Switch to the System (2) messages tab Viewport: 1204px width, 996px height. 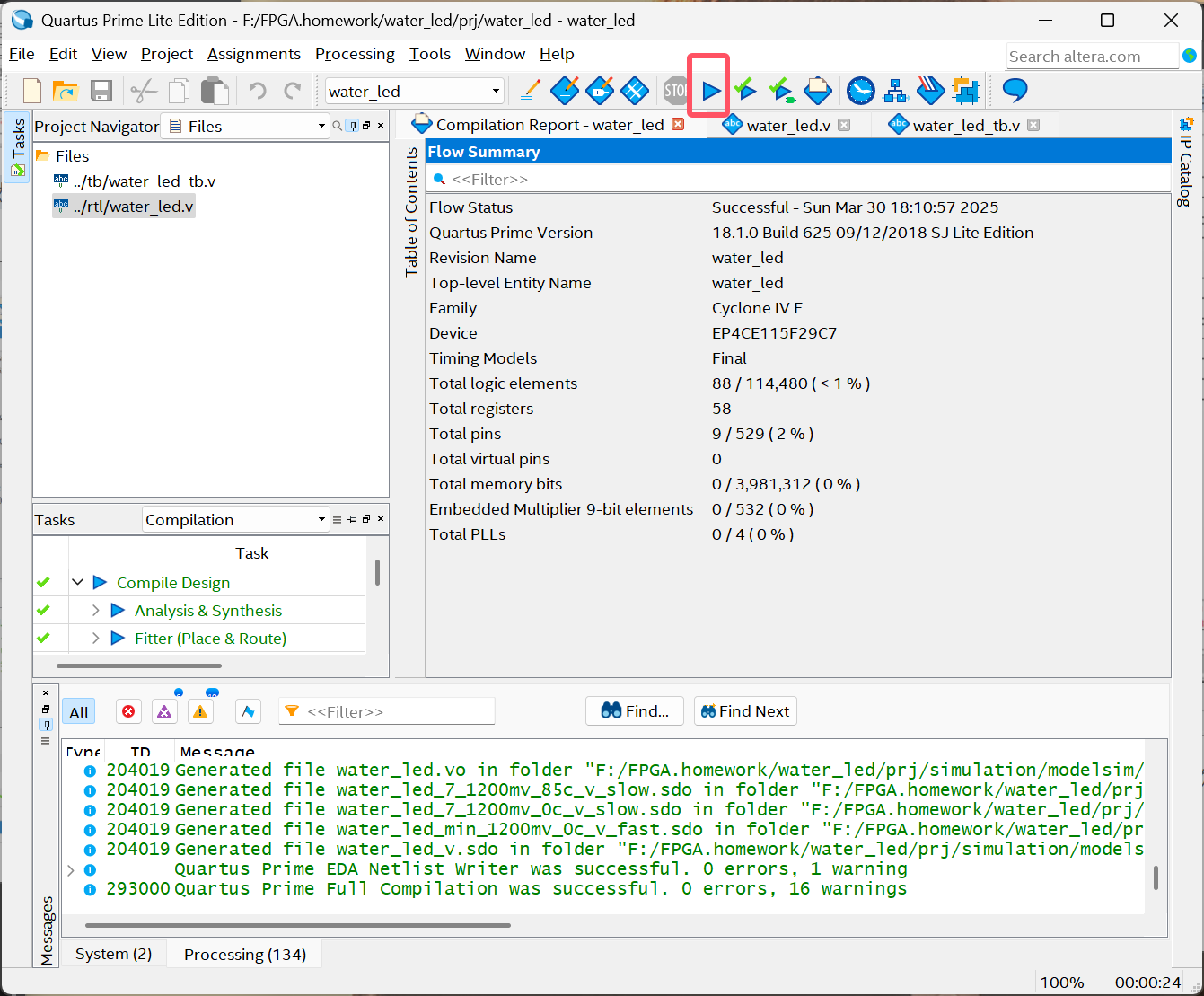pos(113,954)
